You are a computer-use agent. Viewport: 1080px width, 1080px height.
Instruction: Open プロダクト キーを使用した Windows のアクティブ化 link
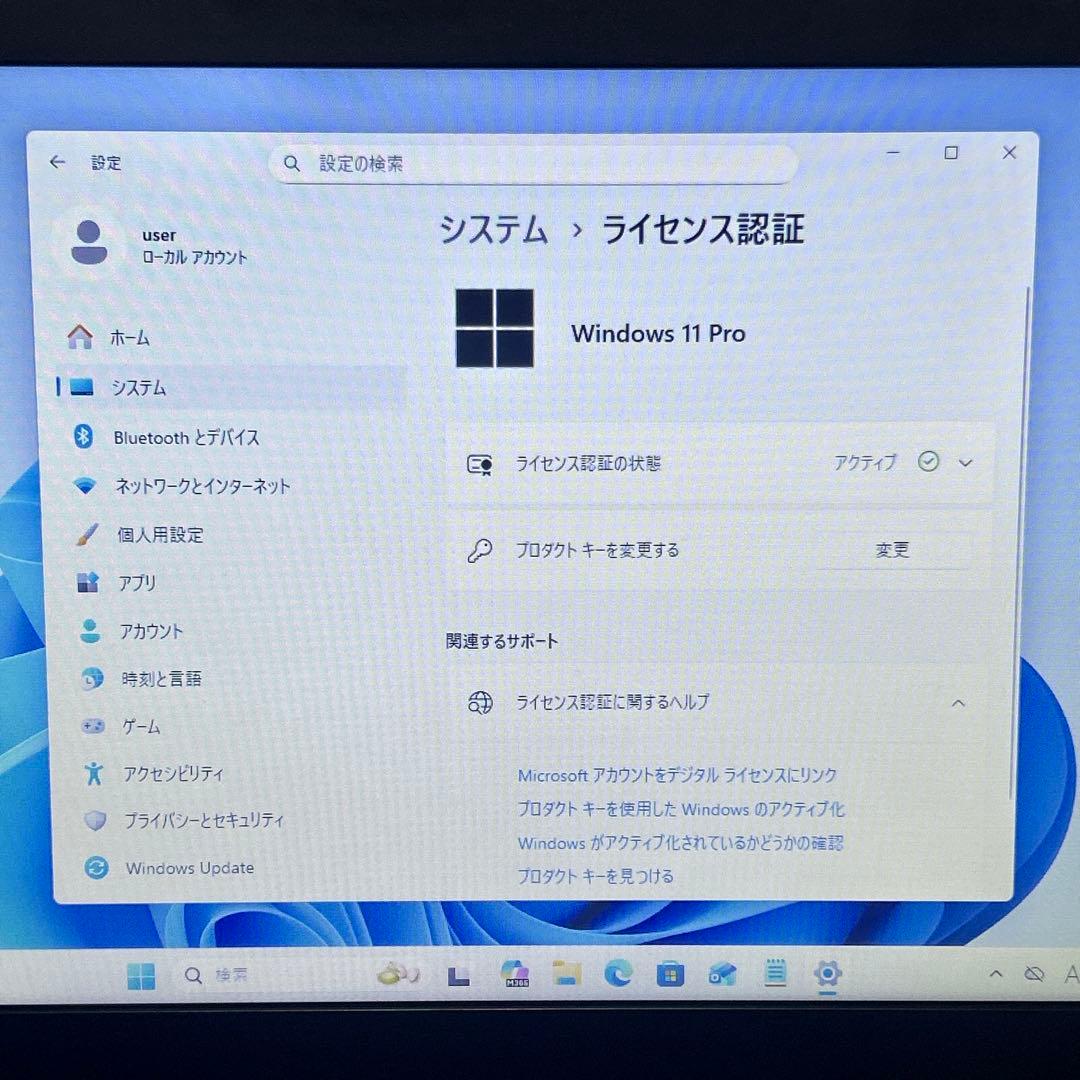(681, 809)
